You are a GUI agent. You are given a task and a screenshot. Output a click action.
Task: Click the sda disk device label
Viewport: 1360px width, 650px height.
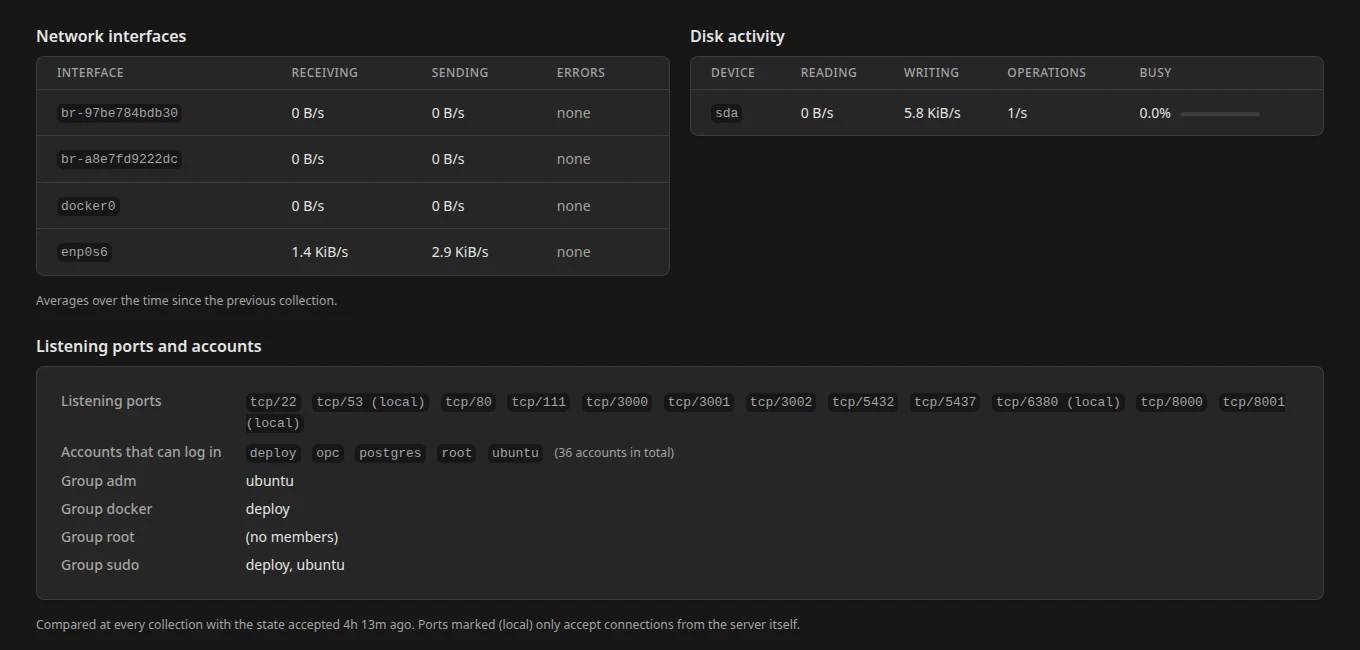point(727,113)
